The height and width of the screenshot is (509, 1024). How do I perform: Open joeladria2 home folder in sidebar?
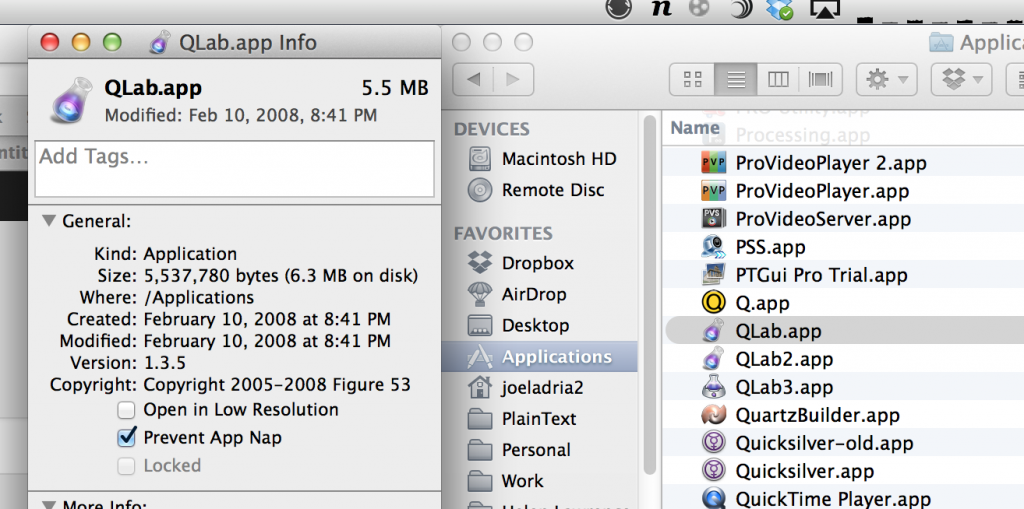point(542,387)
